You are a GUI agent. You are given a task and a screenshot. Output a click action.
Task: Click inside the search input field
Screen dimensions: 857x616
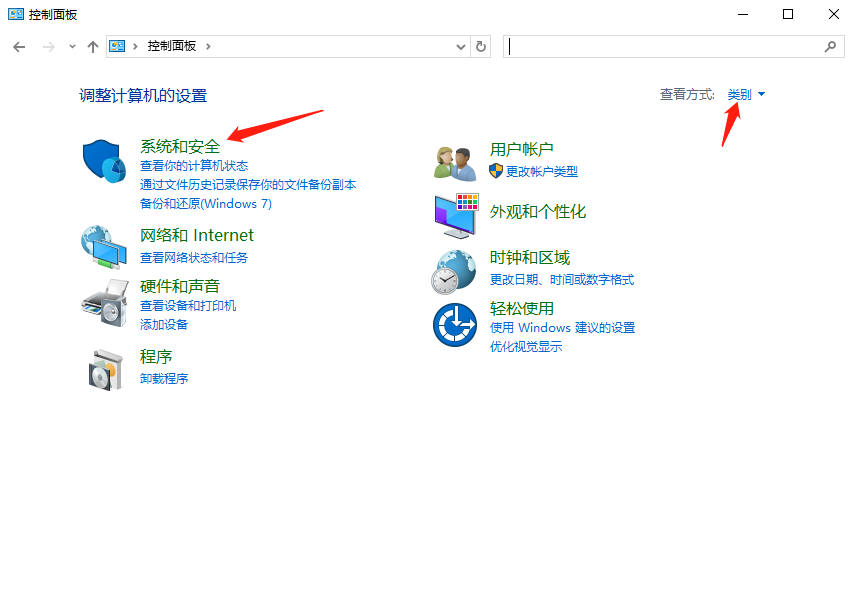(670, 46)
